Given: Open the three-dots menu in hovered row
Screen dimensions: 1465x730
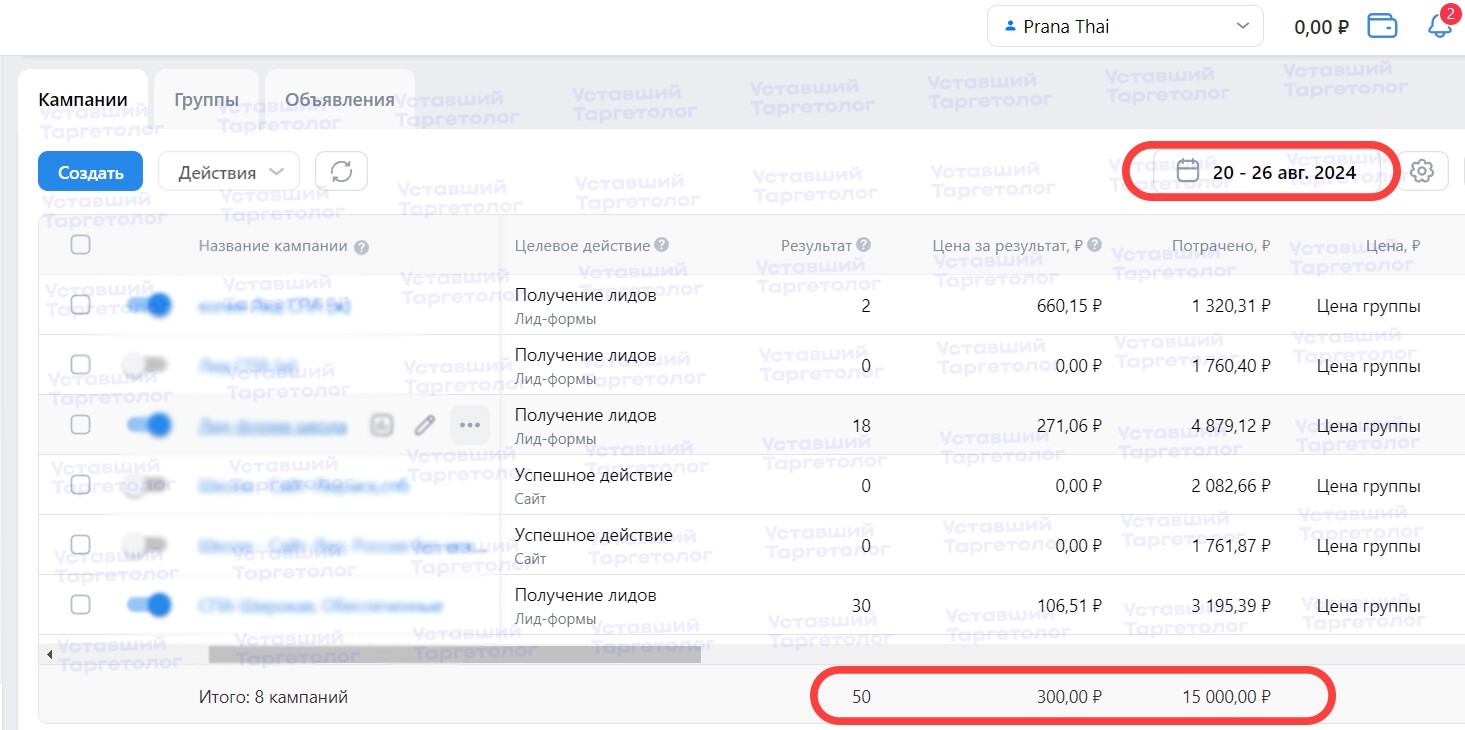Looking at the screenshot, I should (469, 426).
